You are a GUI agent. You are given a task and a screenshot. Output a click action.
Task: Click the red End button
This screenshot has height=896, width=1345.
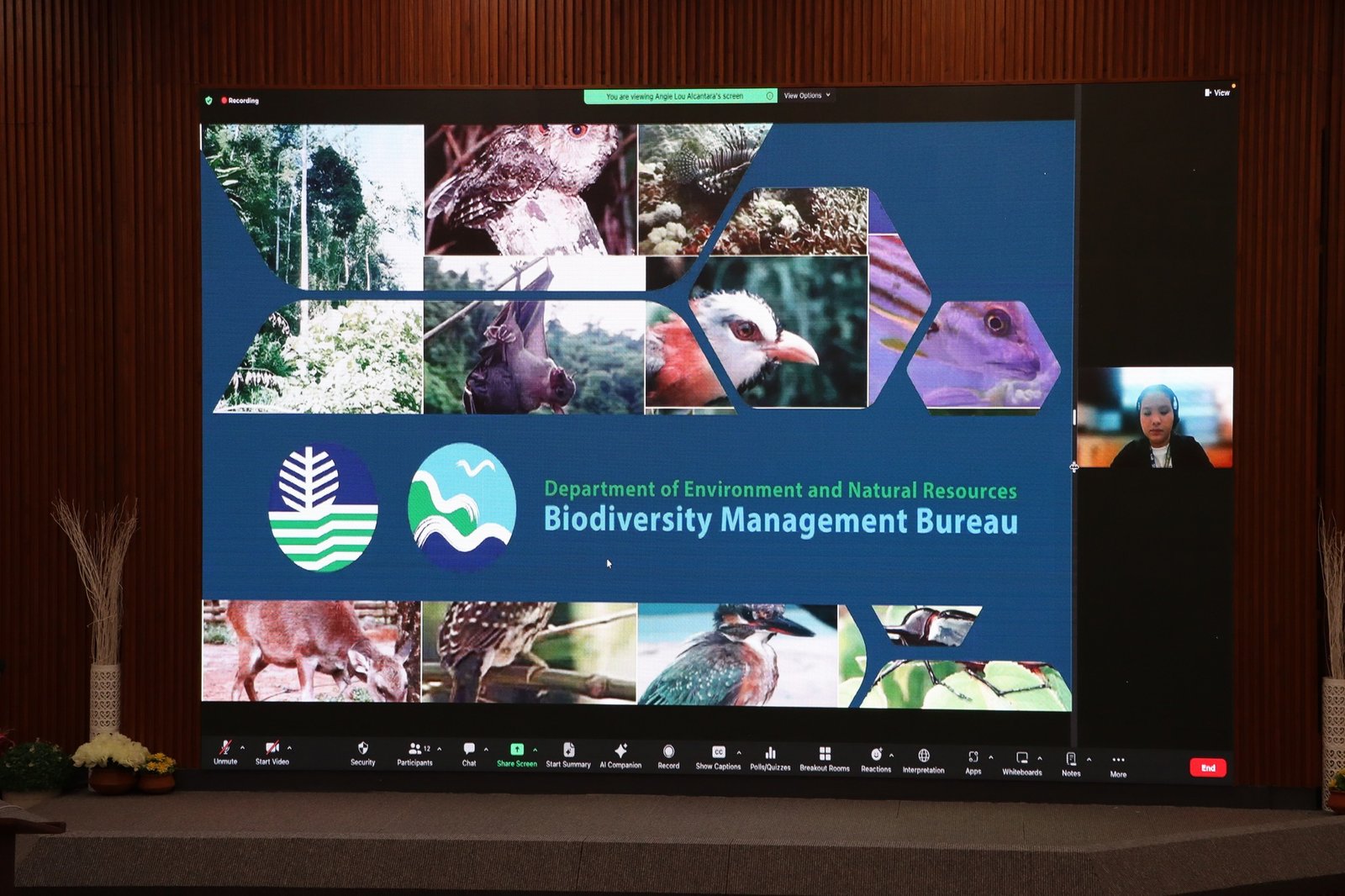pyautogui.click(x=1208, y=767)
